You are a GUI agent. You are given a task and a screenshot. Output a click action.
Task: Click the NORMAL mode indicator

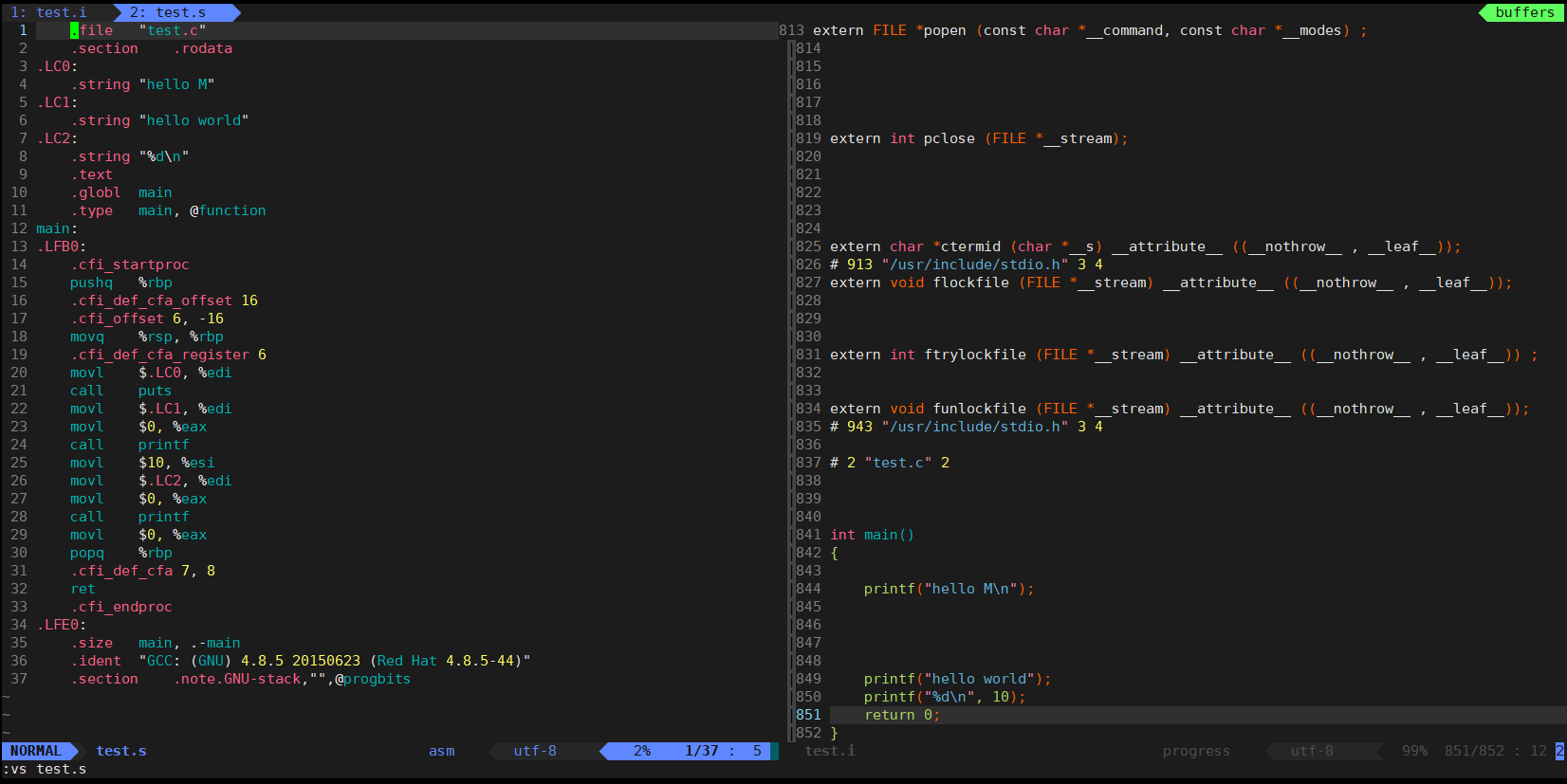point(35,751)
